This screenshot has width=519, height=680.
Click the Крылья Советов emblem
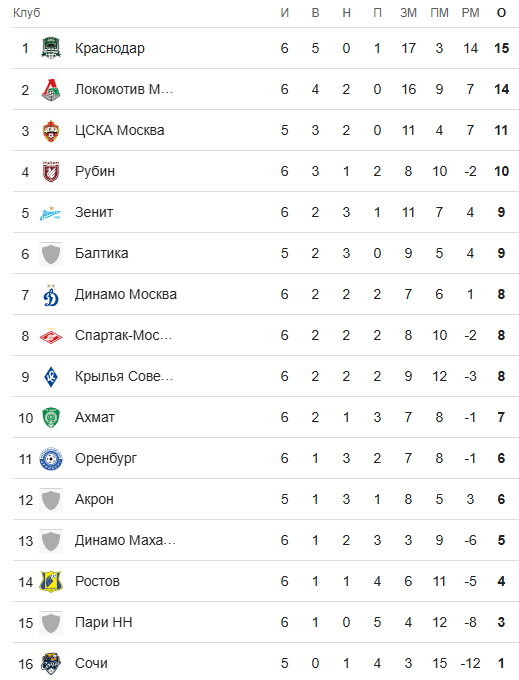pos(51,376)
